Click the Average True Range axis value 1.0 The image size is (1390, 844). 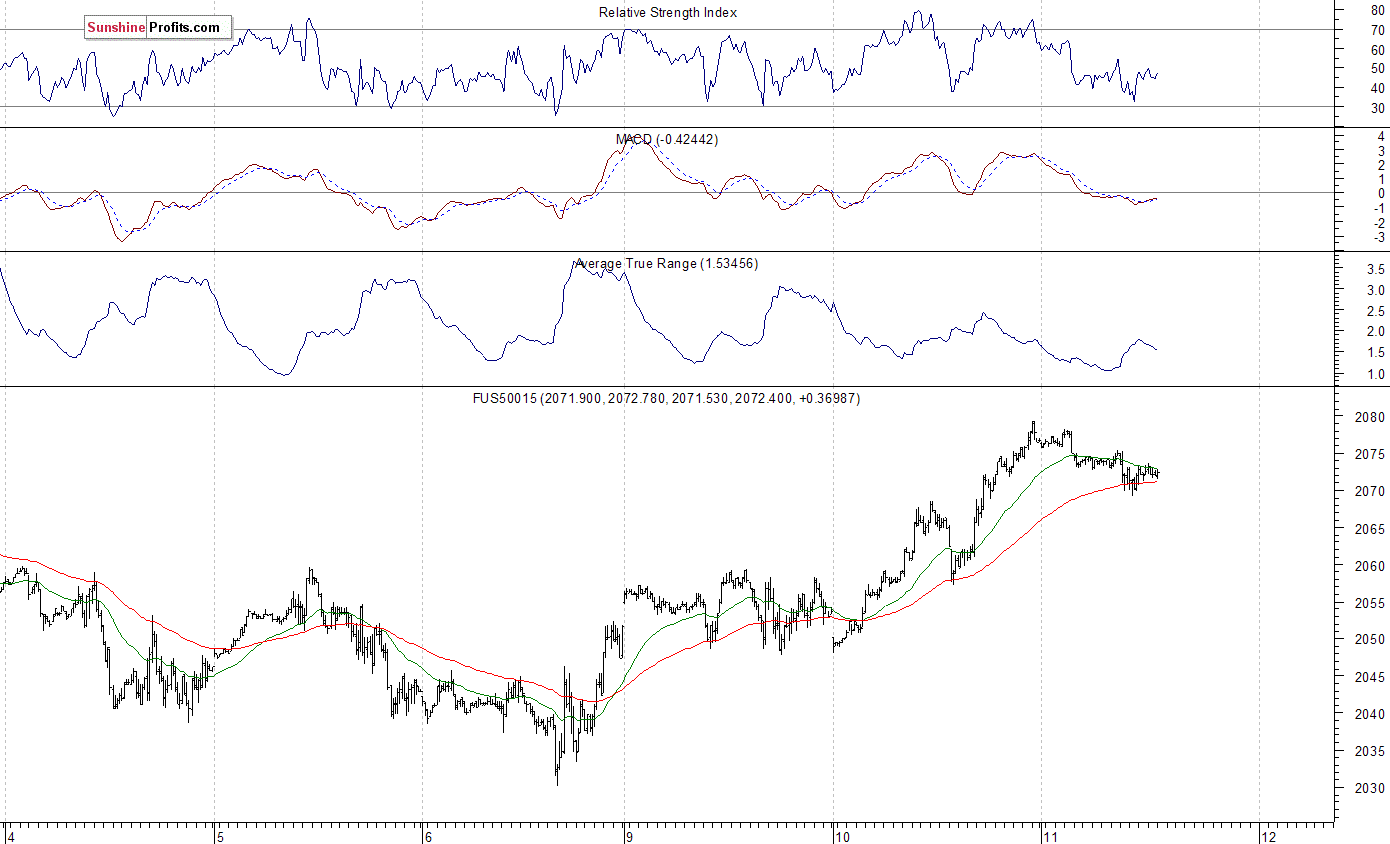(1376, 374)
